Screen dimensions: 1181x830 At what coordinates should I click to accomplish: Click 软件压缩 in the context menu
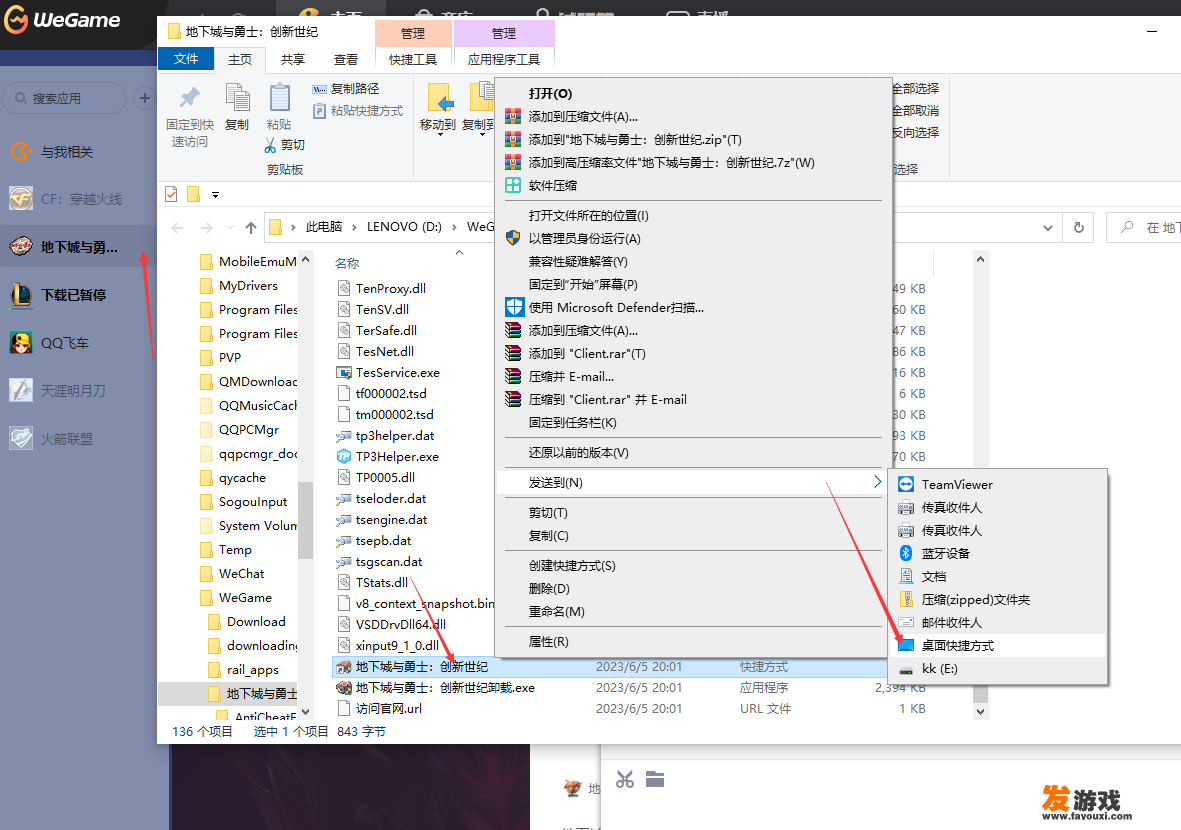(693, 185)
